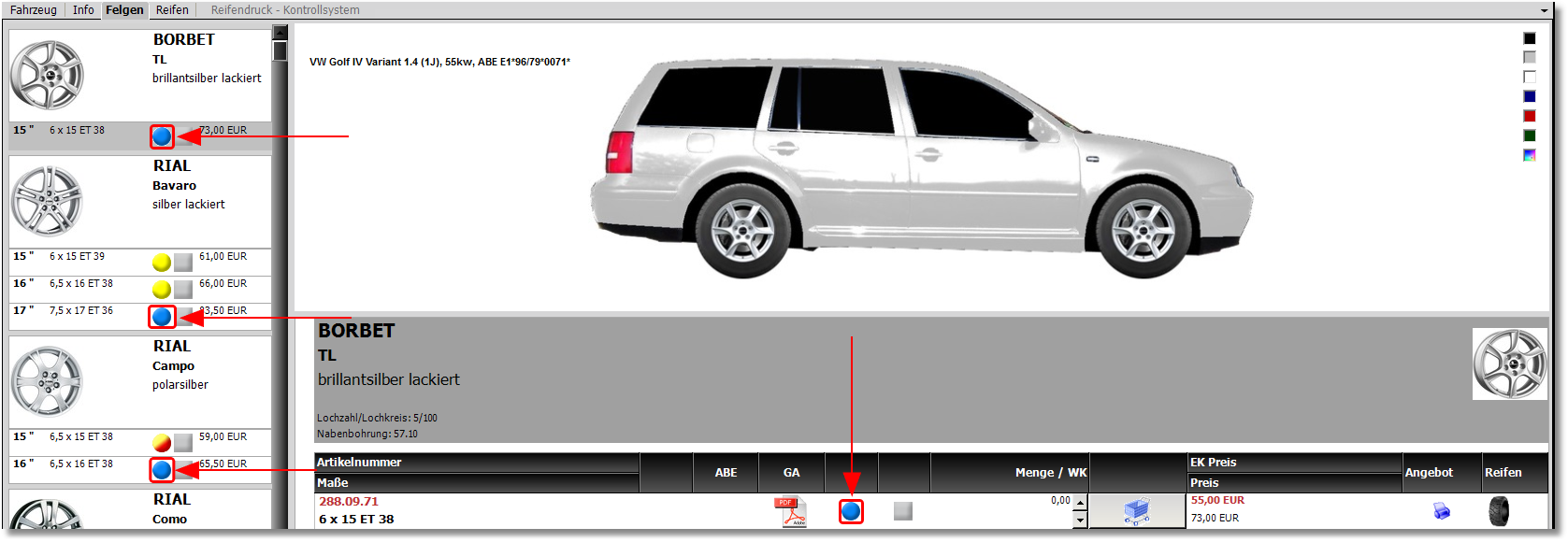Screen dimensions: 1568x542
Task: Open the Fahrzeug tab
Action: 34,9
